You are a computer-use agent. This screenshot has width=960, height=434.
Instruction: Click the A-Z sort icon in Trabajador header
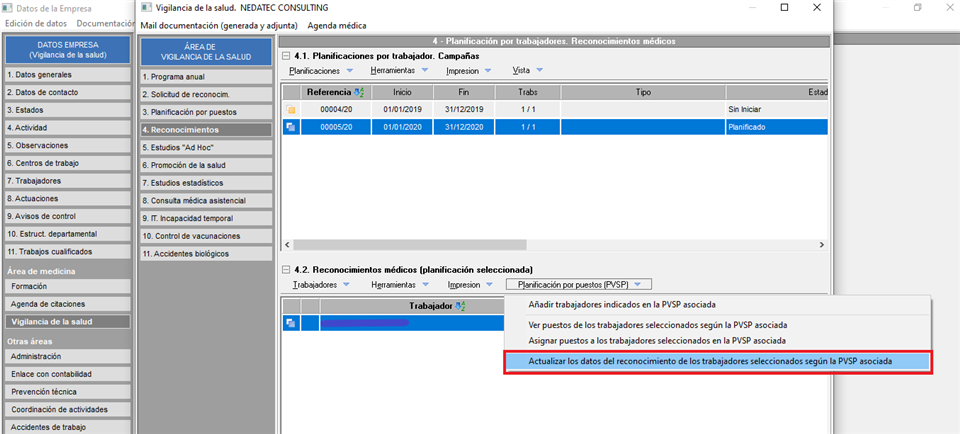click(460, 306)
